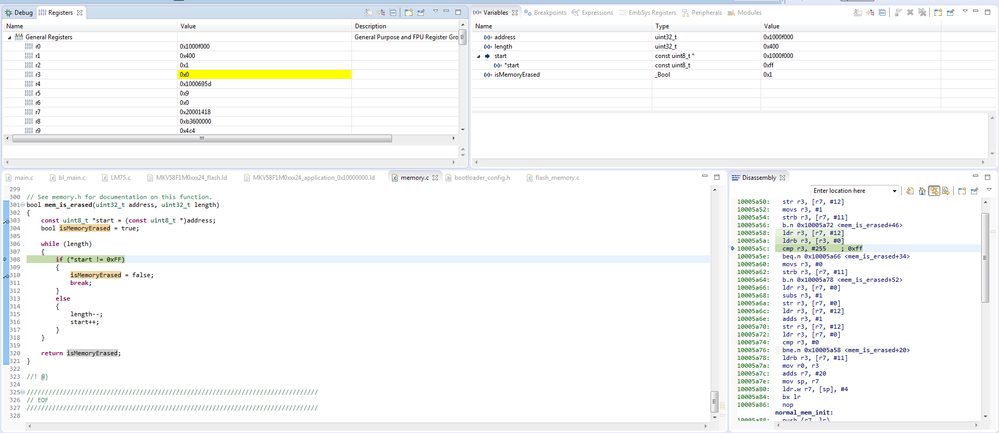Click Pin to Debug Context icon in Registers toolbar
Screen dimensions: 999x433
coord(420,12)
